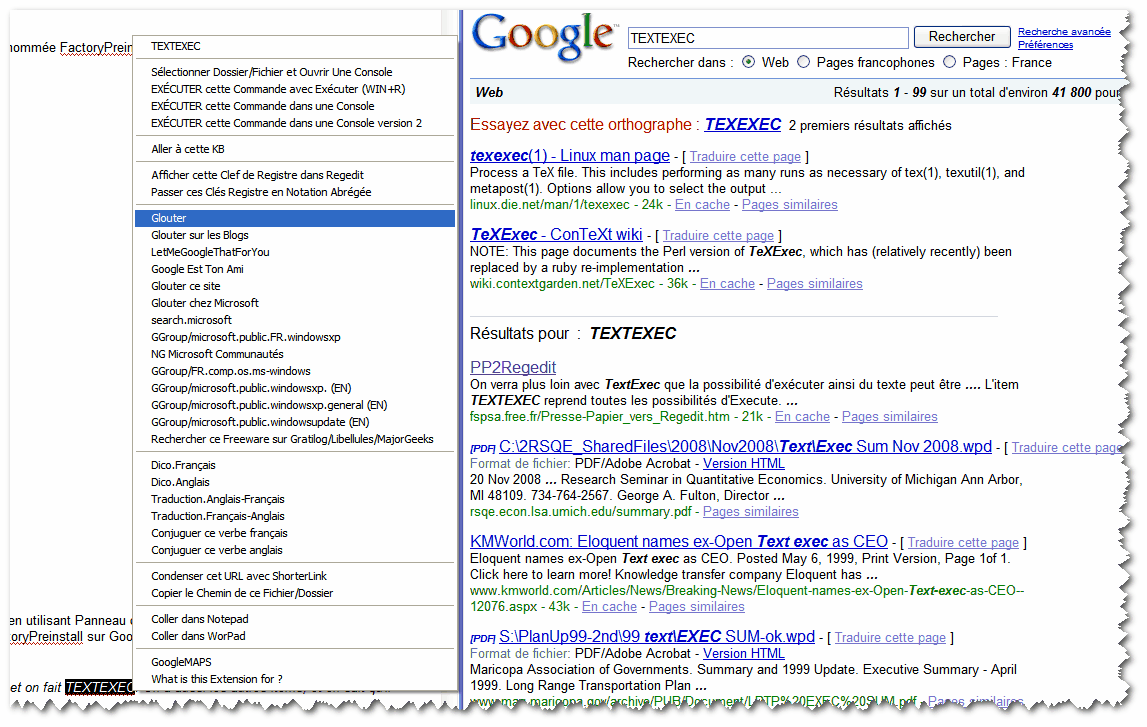1147x727 pixels.
Task: Click Pages similaires for fspsa.free.fr result
Action: coord(890,417)
